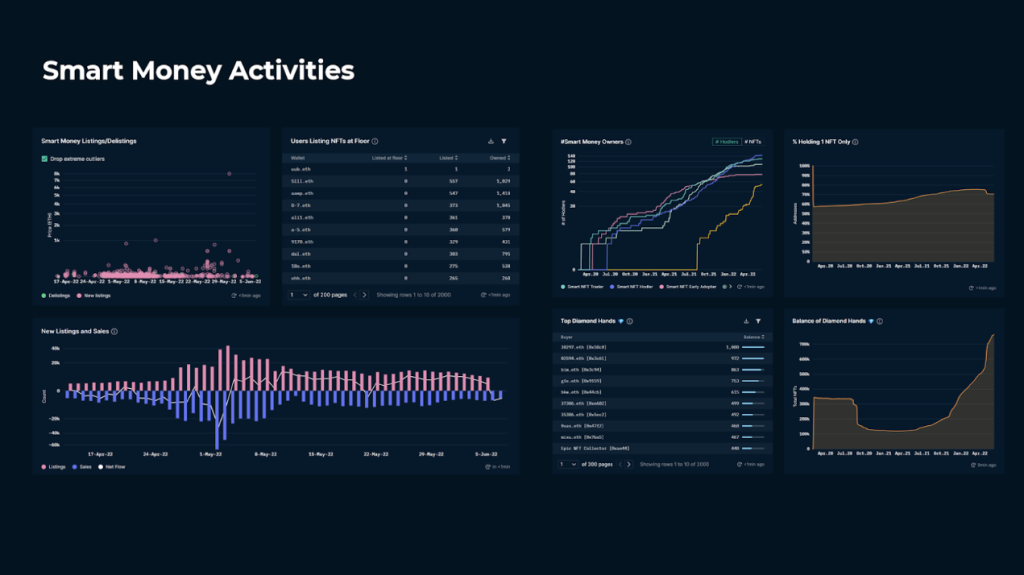Sort Top Diamond Hands by Balance
The height and width of the screenshot is (575, 1024).
(754, 337)
